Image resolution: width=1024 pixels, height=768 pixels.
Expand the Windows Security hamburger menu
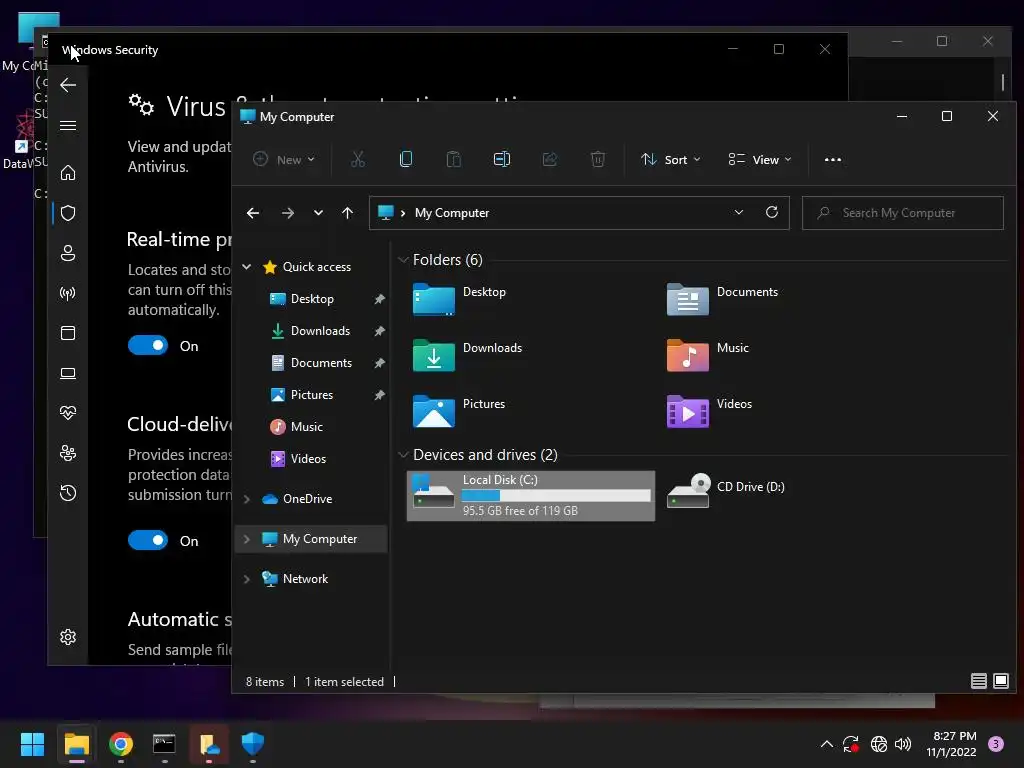(68, 125)
